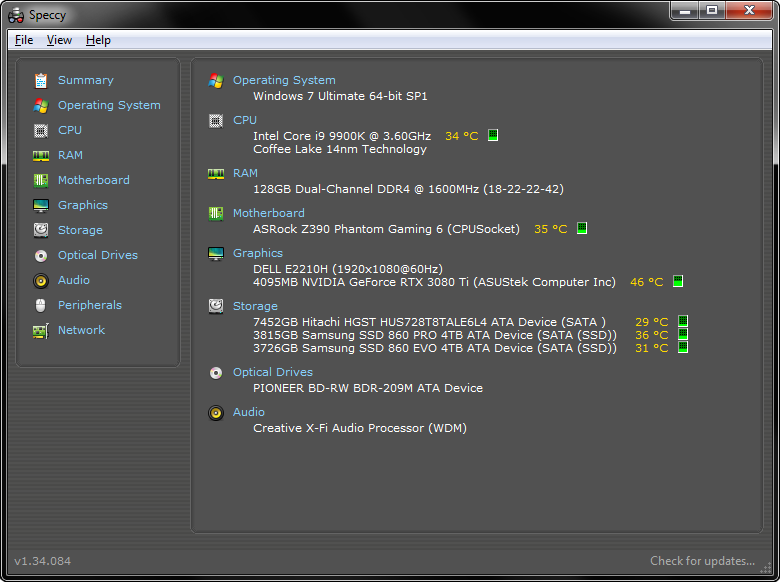Follow the Audio heading link in summary
This screenshot has width=780, height=582.
[249, 412]
